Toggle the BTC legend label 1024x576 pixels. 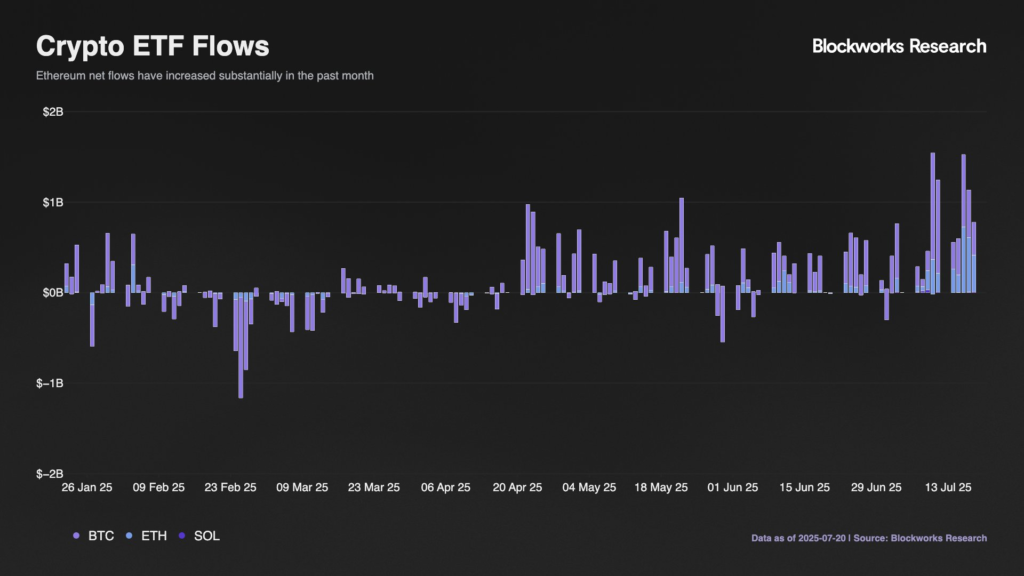99,536
